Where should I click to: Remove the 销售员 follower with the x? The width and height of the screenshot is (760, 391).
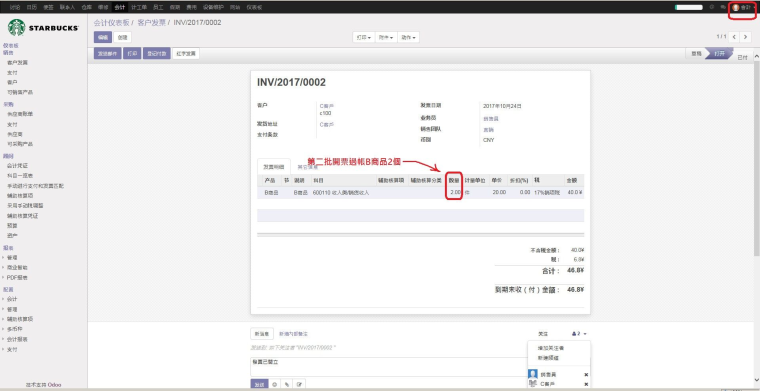pos(586,375)
